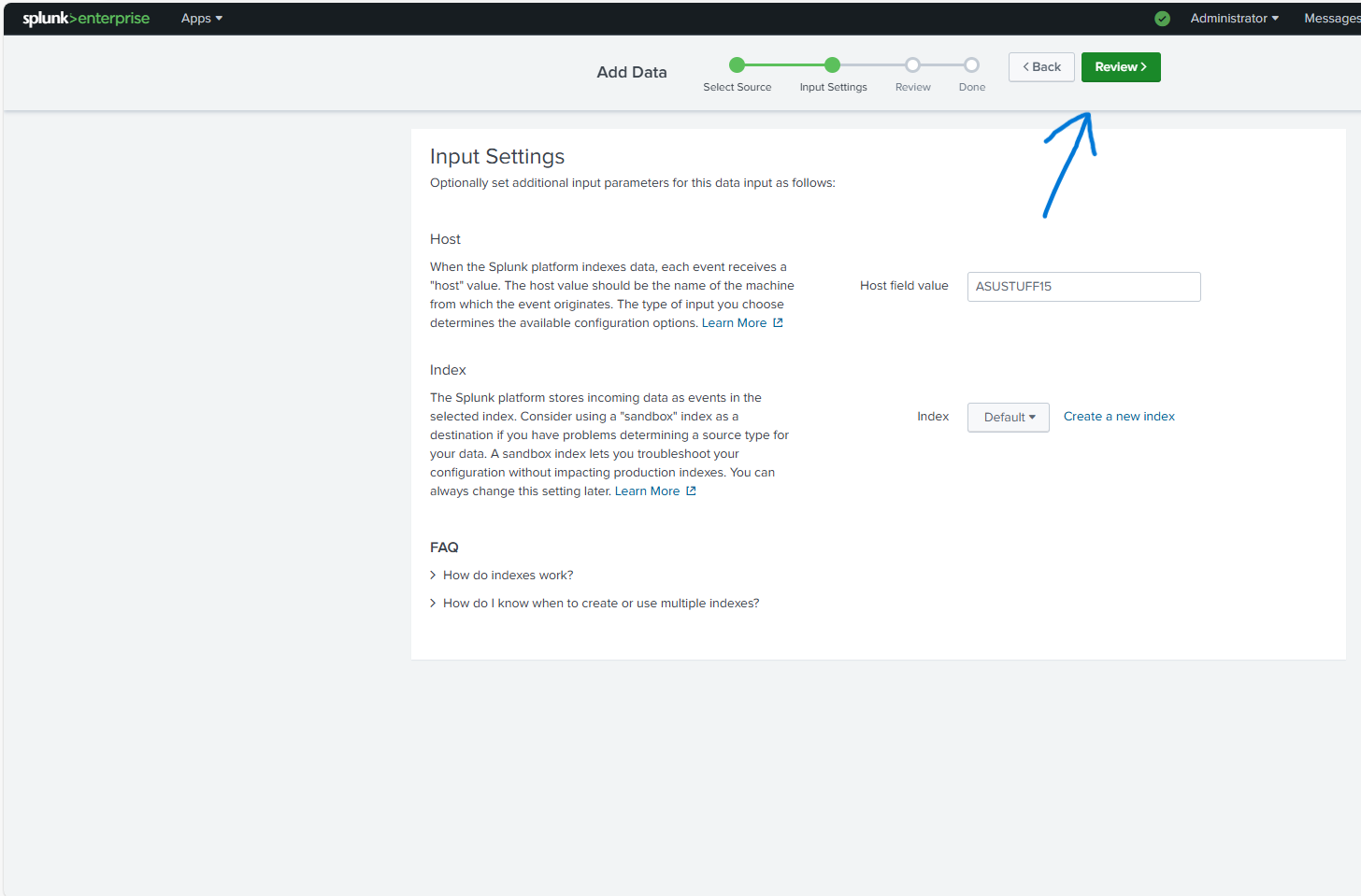Click the Host Learn More link

(x=735, y=321)
